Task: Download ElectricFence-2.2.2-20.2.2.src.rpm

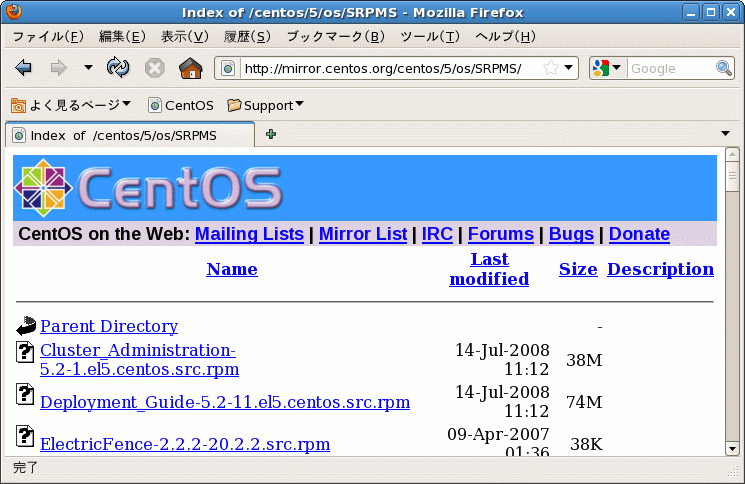Action: pos(185,444)
